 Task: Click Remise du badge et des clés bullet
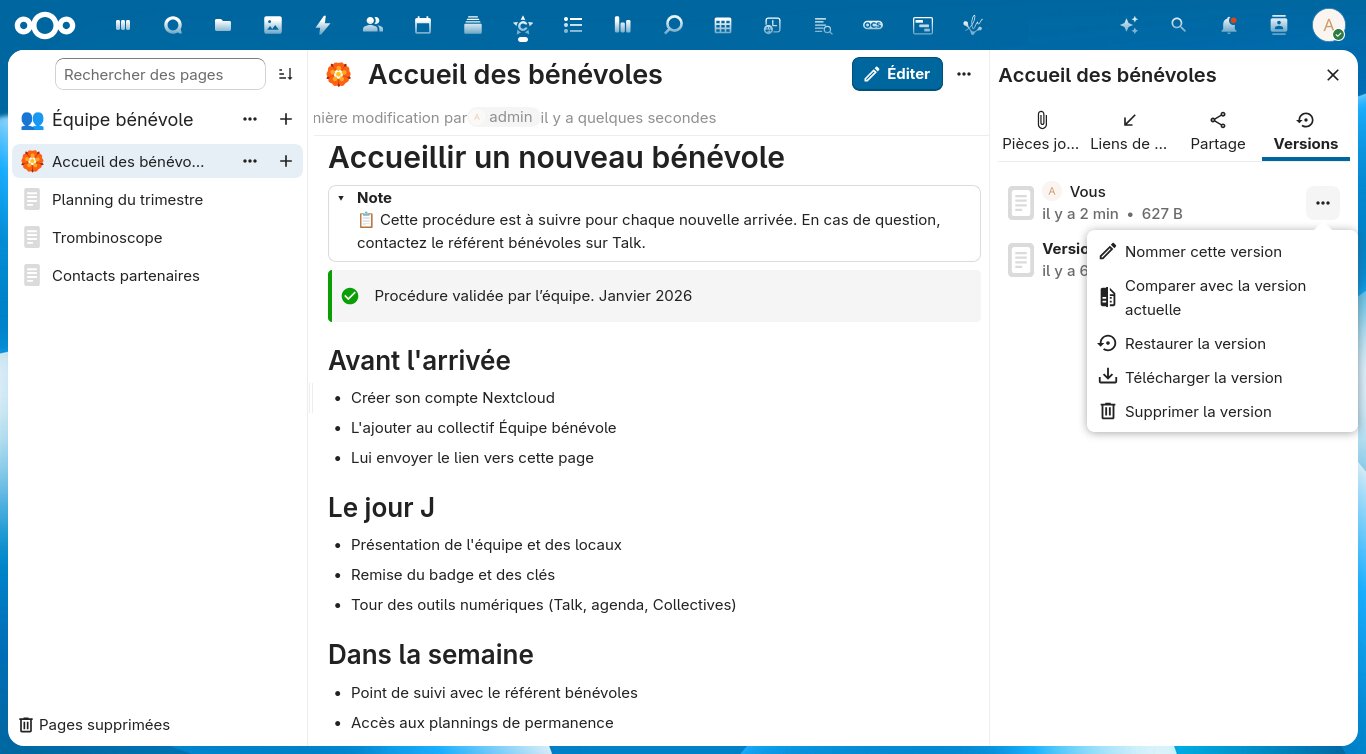point(453,575)
